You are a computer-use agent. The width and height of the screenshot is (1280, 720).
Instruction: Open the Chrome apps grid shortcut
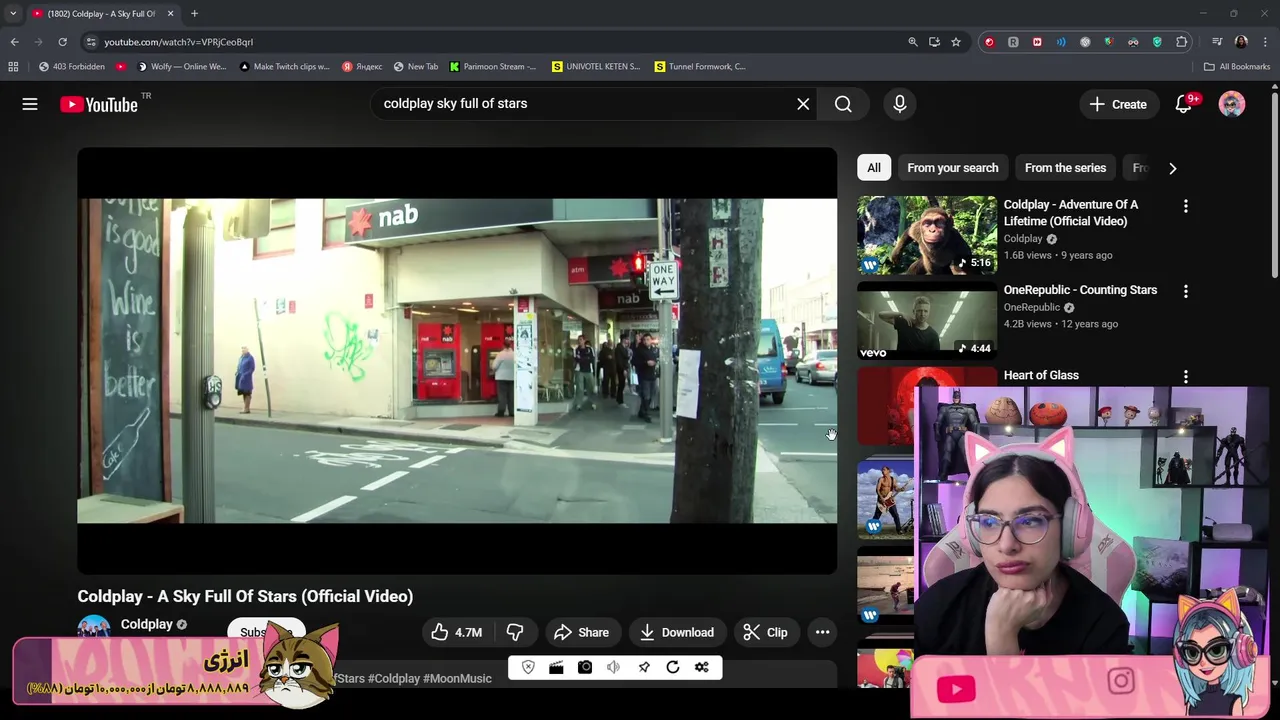(13, 67)
